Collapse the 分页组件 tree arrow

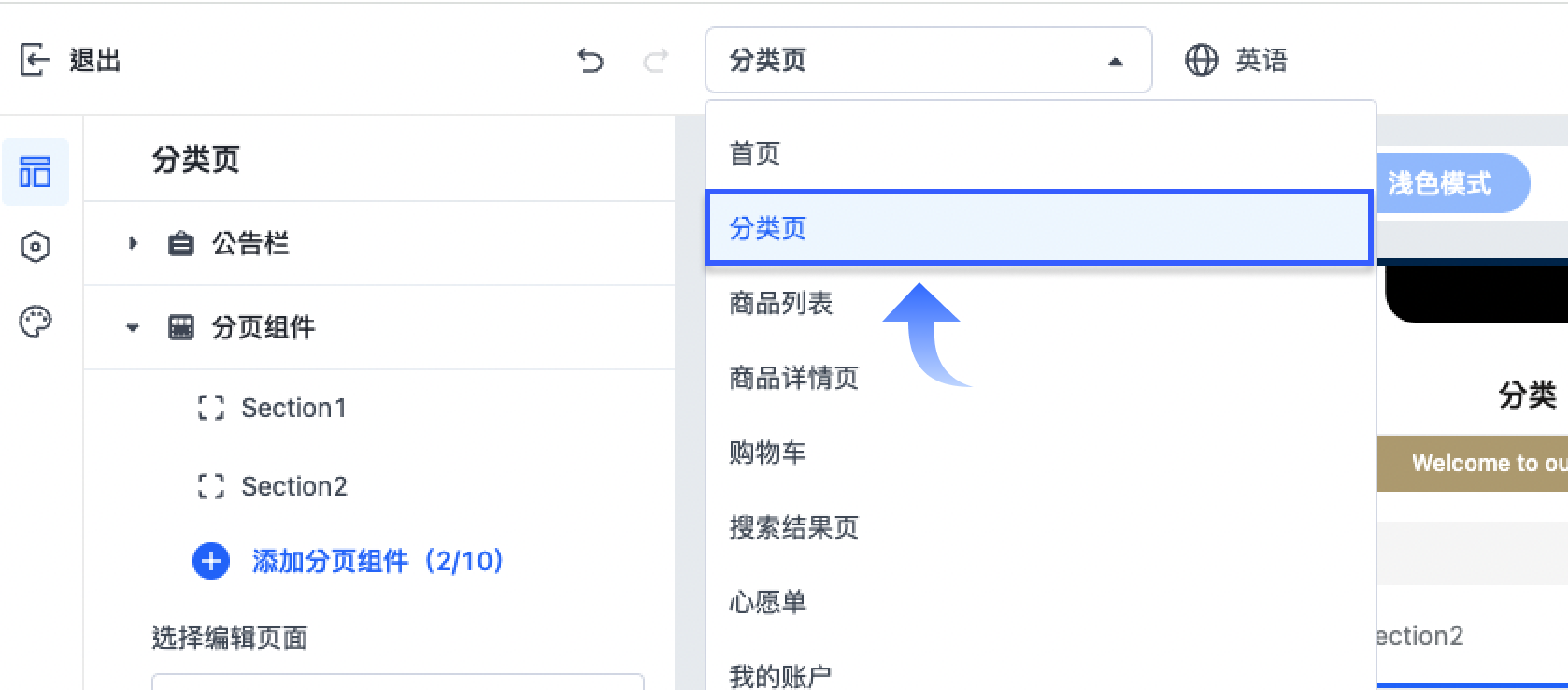pyautogui.click(x=133, y=327)
